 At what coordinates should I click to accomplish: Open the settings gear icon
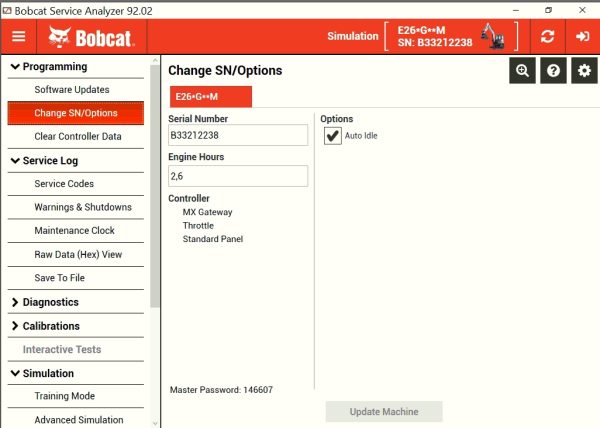coord(584,70)
